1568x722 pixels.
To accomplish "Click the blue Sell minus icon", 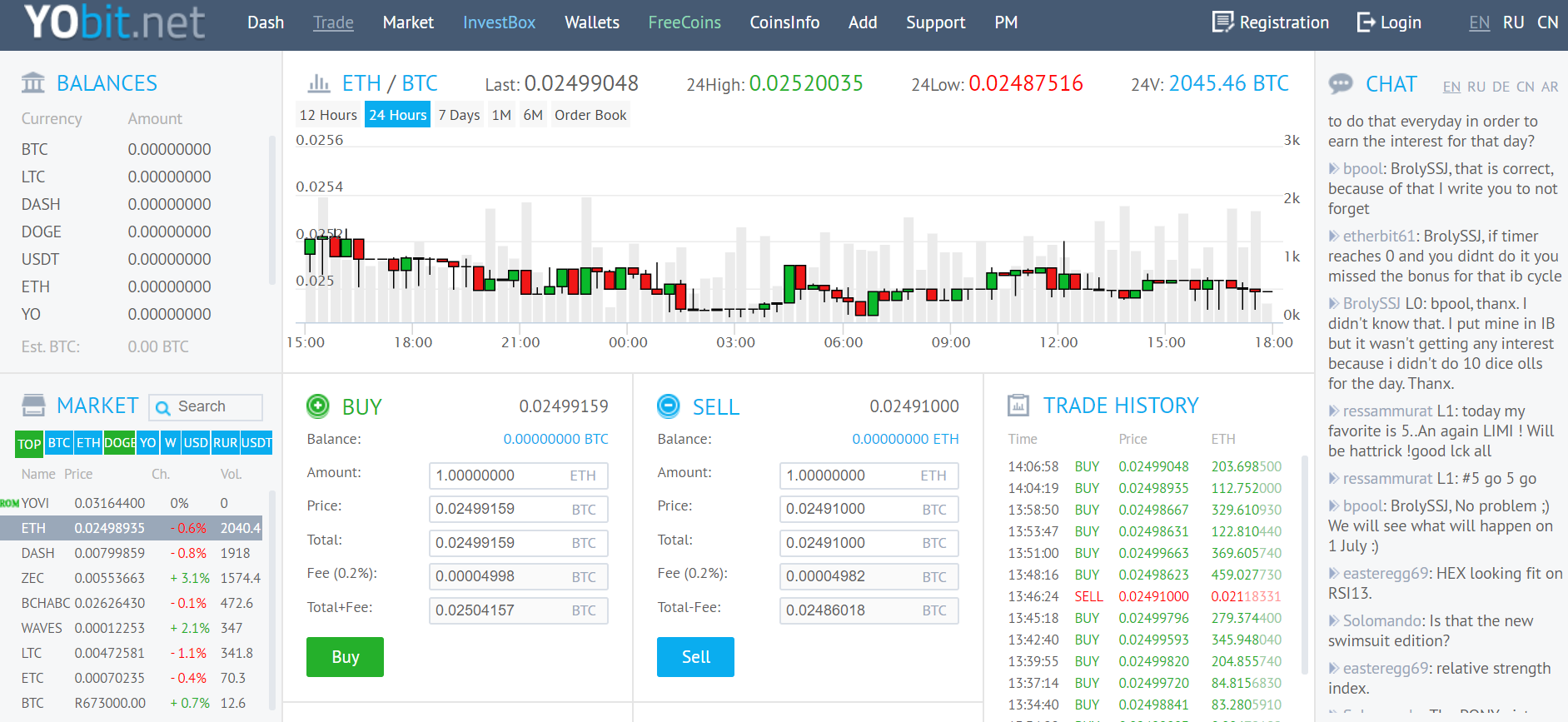I will click(x=669, y=406).
